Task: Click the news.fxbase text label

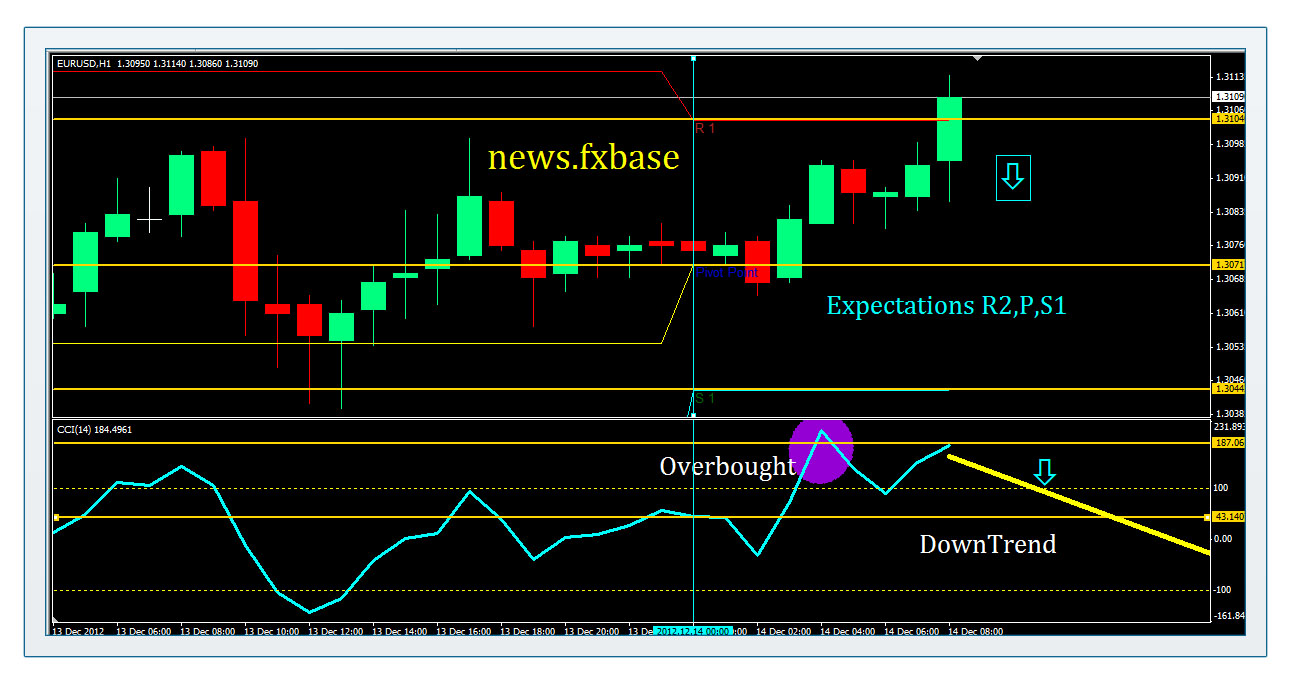Action: click(x=583, y=157)
